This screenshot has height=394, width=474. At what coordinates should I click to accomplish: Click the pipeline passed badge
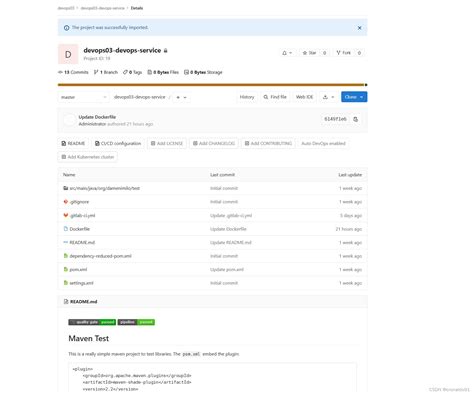pos(136,322)
